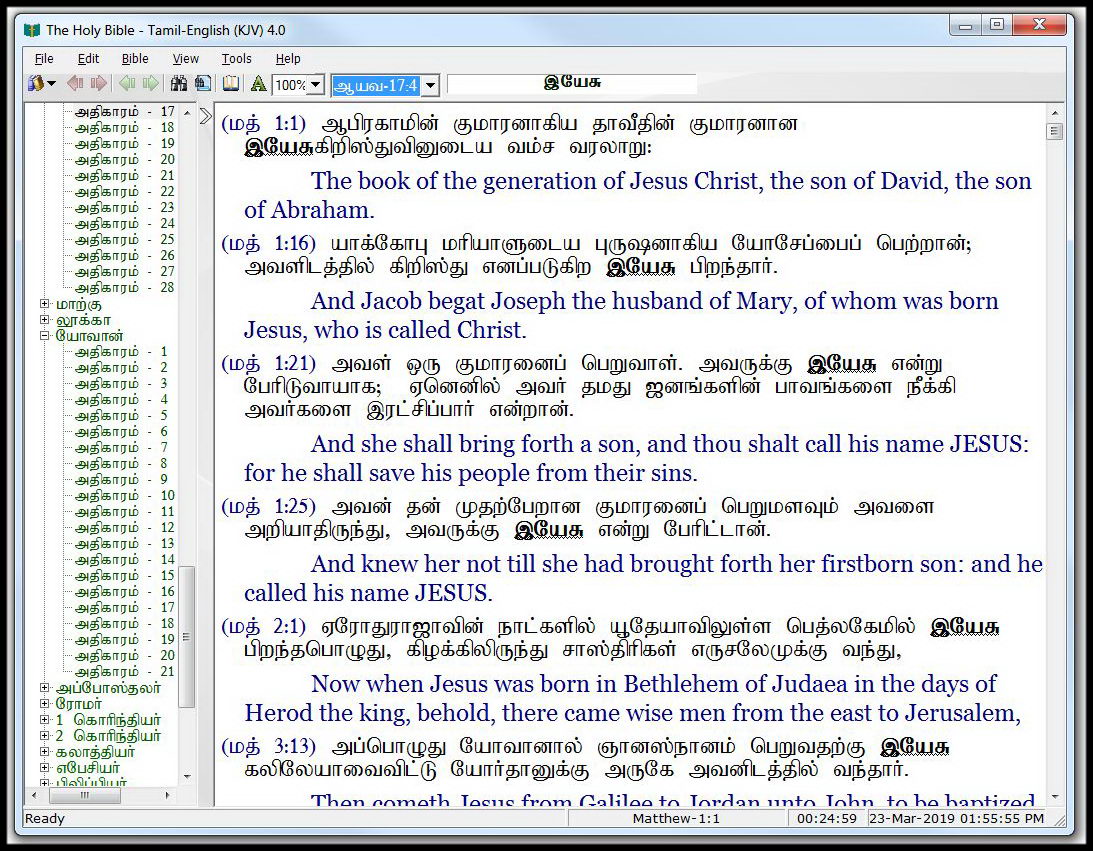Click the open book icon

pyautogui.click(x=231, y=84)
